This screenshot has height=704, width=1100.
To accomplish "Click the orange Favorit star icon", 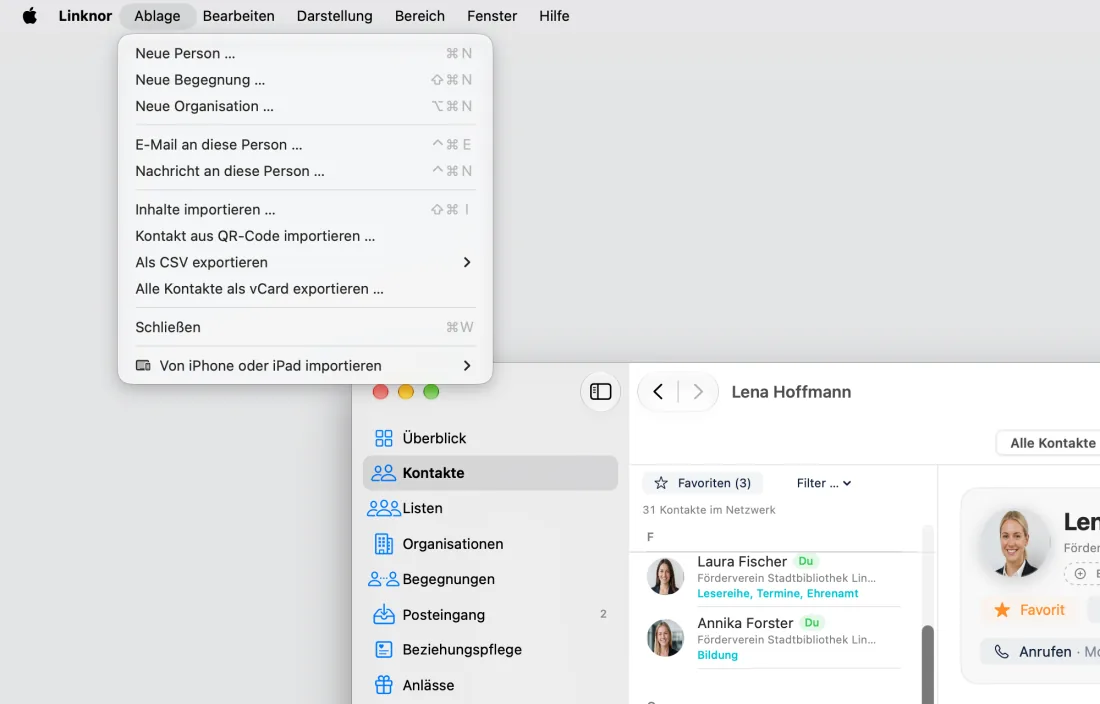I will click(1002, 609).
